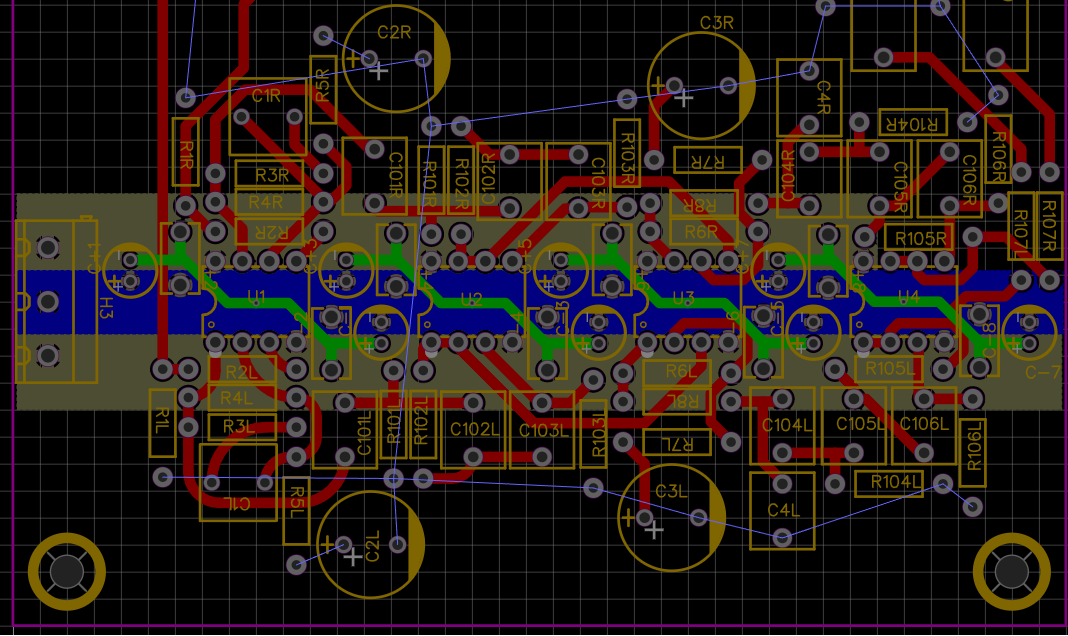The height and width of the screenshot is (636, 1068).
Task: Select the bottom-left mounting hole
Action: 67,571
